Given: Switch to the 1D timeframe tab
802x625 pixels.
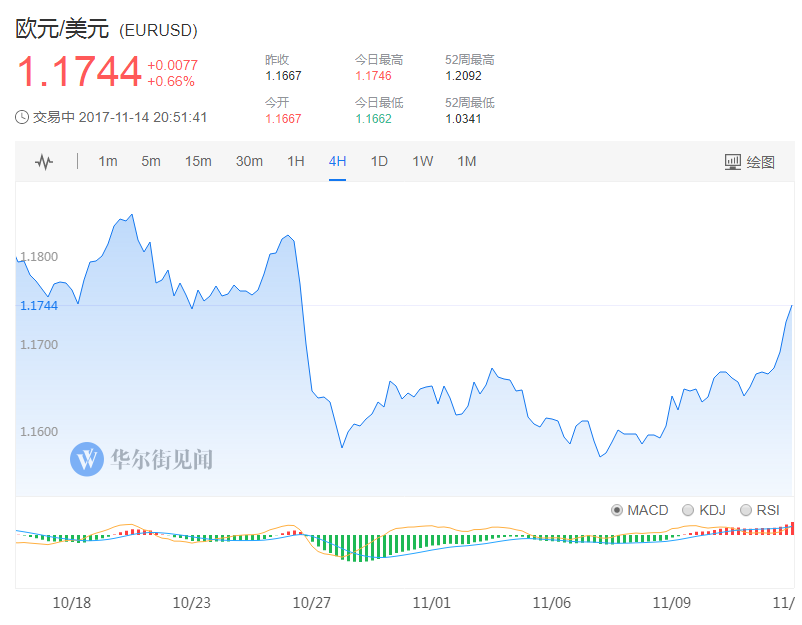Looking at the screenshot, I should [379, 162].
